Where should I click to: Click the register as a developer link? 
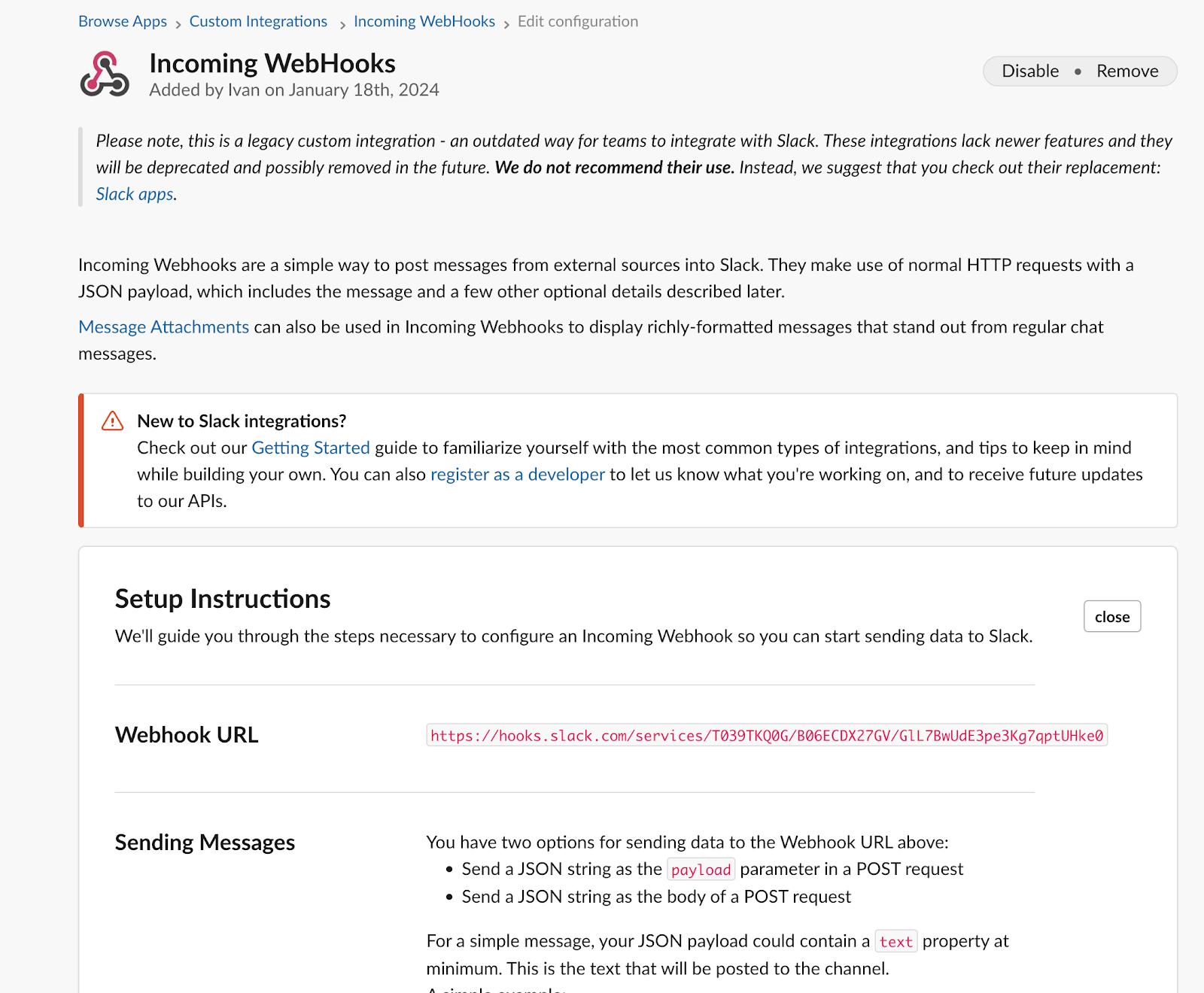click(x=518, y=474)
